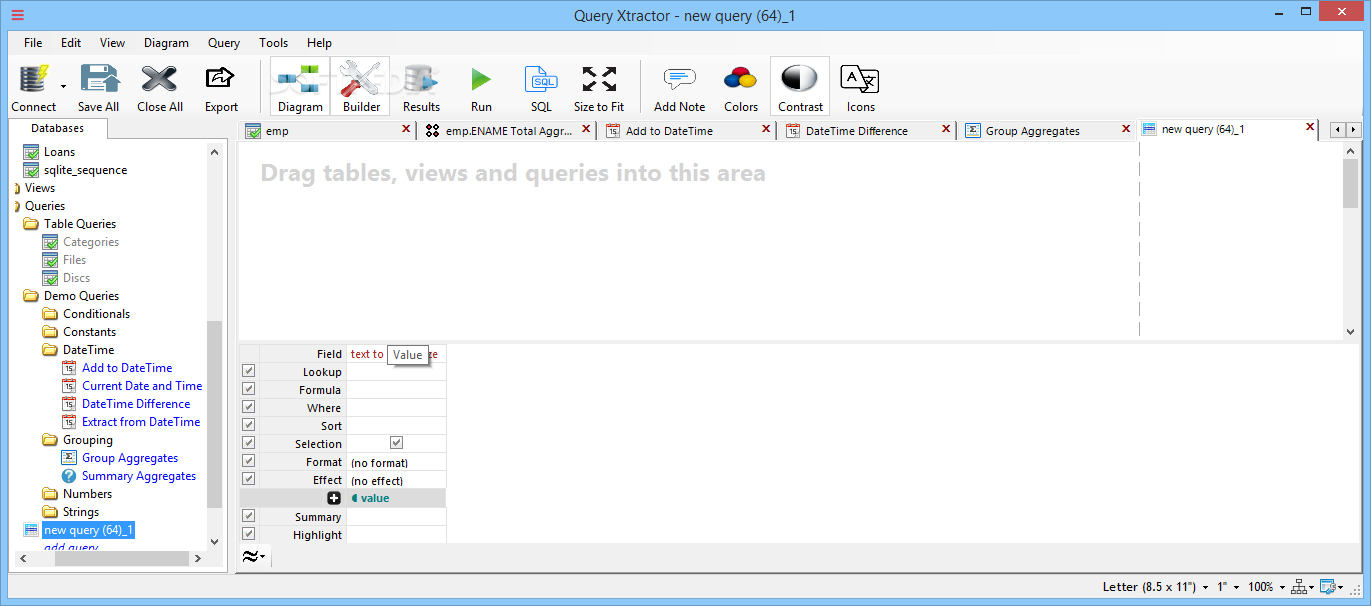Image resolution: width=1371 pixels, height=606 pixels.
Task: Open the View menu
Action: 113,43
